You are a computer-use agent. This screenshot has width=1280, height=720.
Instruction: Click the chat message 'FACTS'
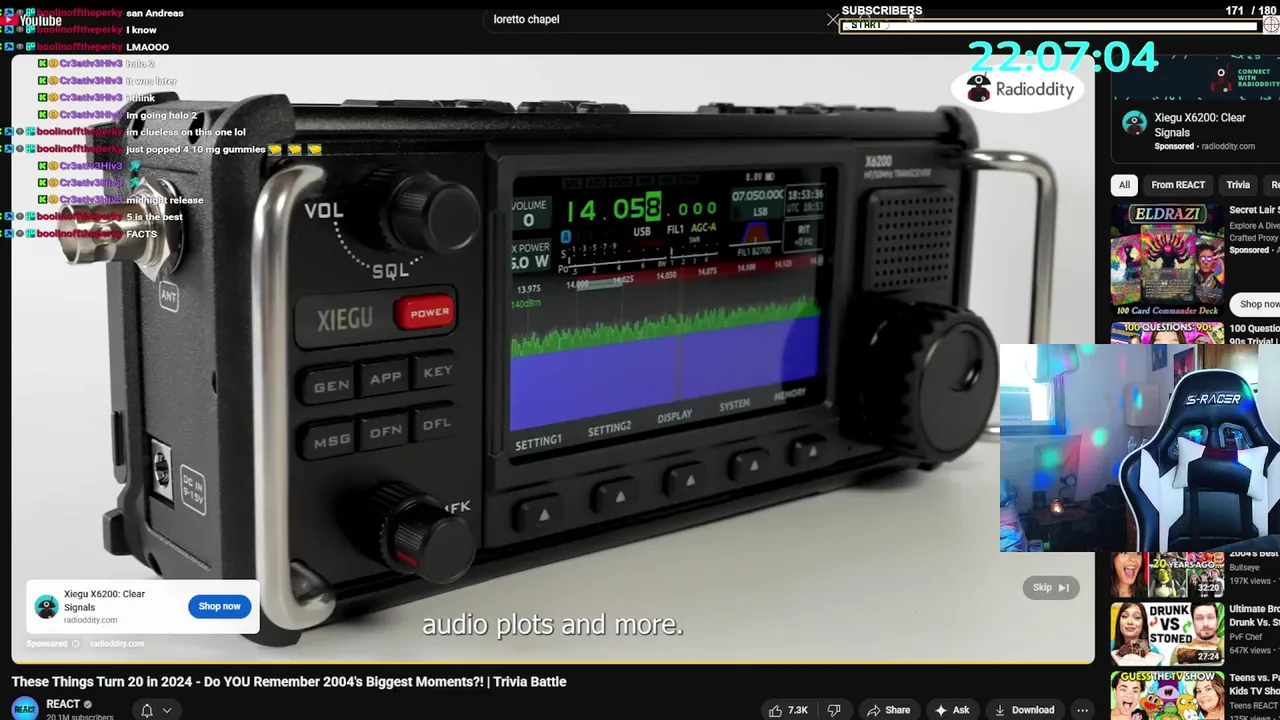pos(141,234)
